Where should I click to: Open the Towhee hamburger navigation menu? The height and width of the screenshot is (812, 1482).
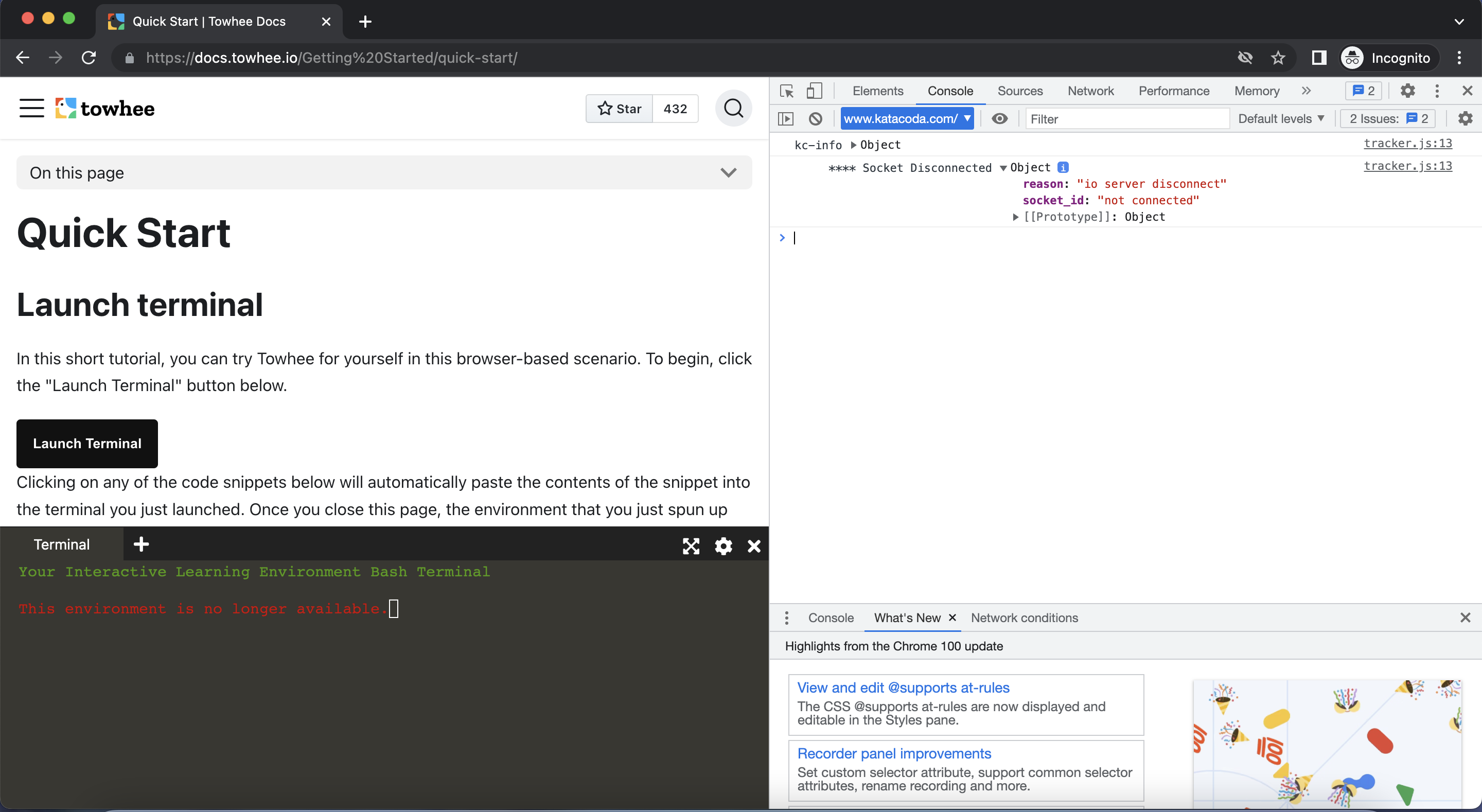[31, 108]
